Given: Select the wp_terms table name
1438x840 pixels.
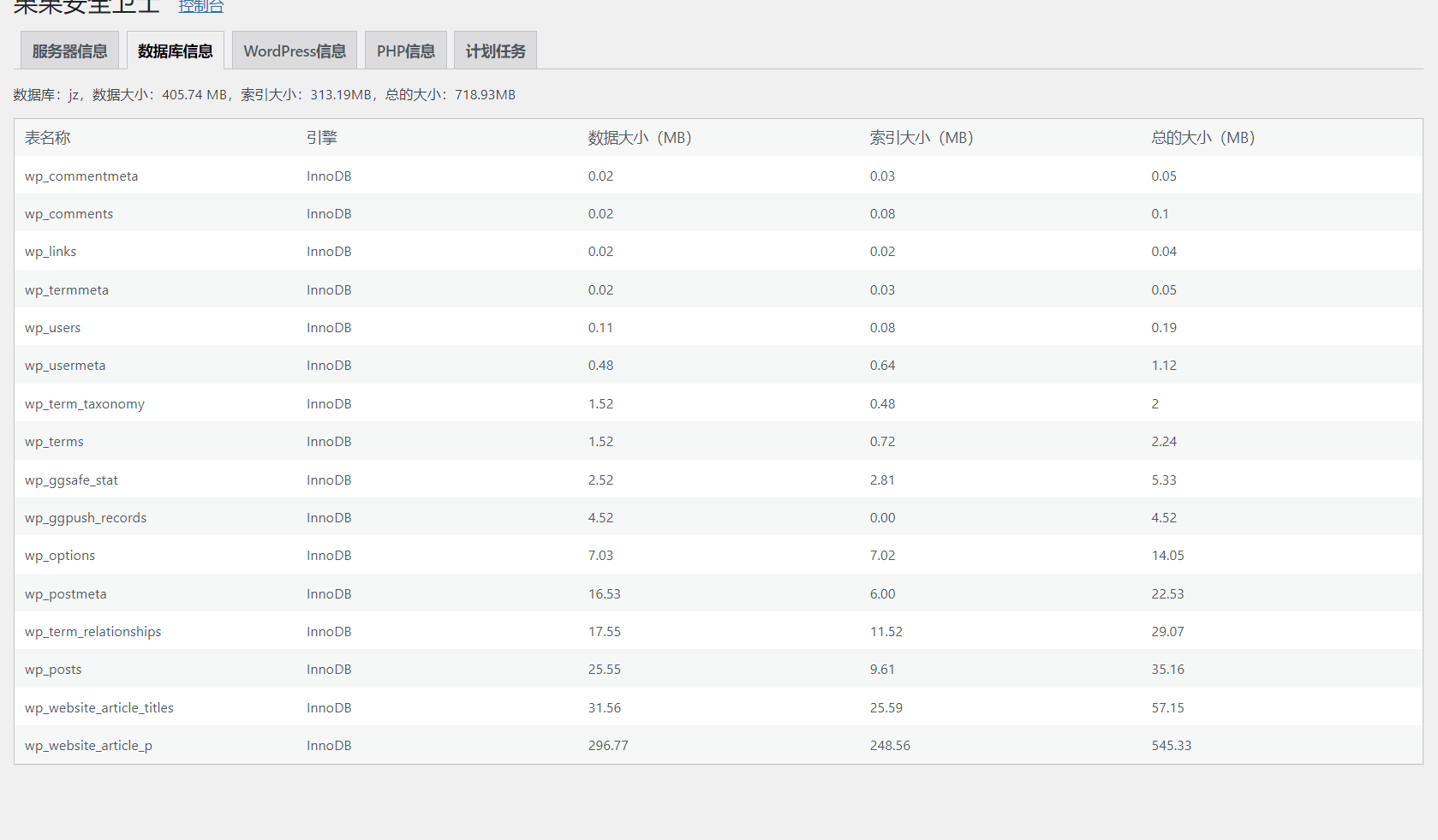Looking at the screenshot, I should (54, 442).
